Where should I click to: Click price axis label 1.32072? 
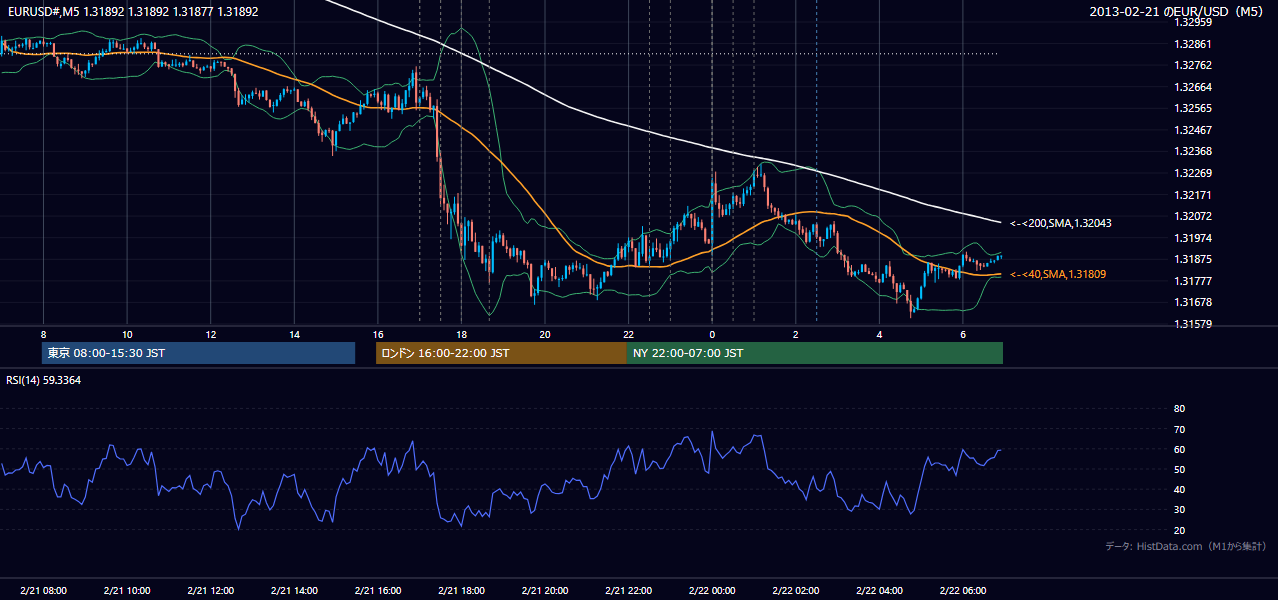pos(1193,216)
